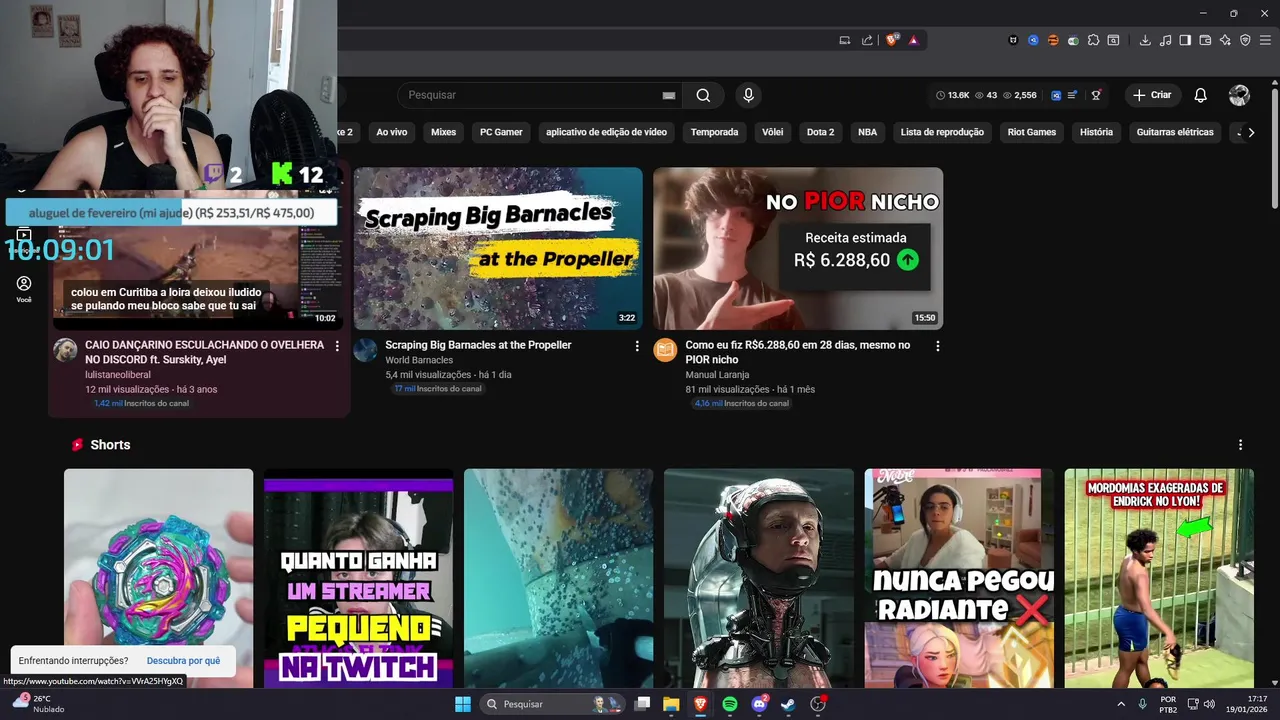The width and height of the screenshot is (1280, 720).
Task: Click the YouTube search magnifier button
Action: coord(703,95)
